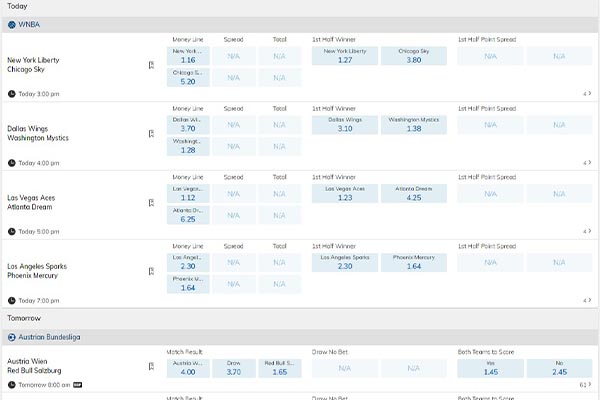Image resolution: width=600 pixels, height=400 pixels.
Task: Bet Dallas Wings money line at 3.70
Action: (188, 125)
